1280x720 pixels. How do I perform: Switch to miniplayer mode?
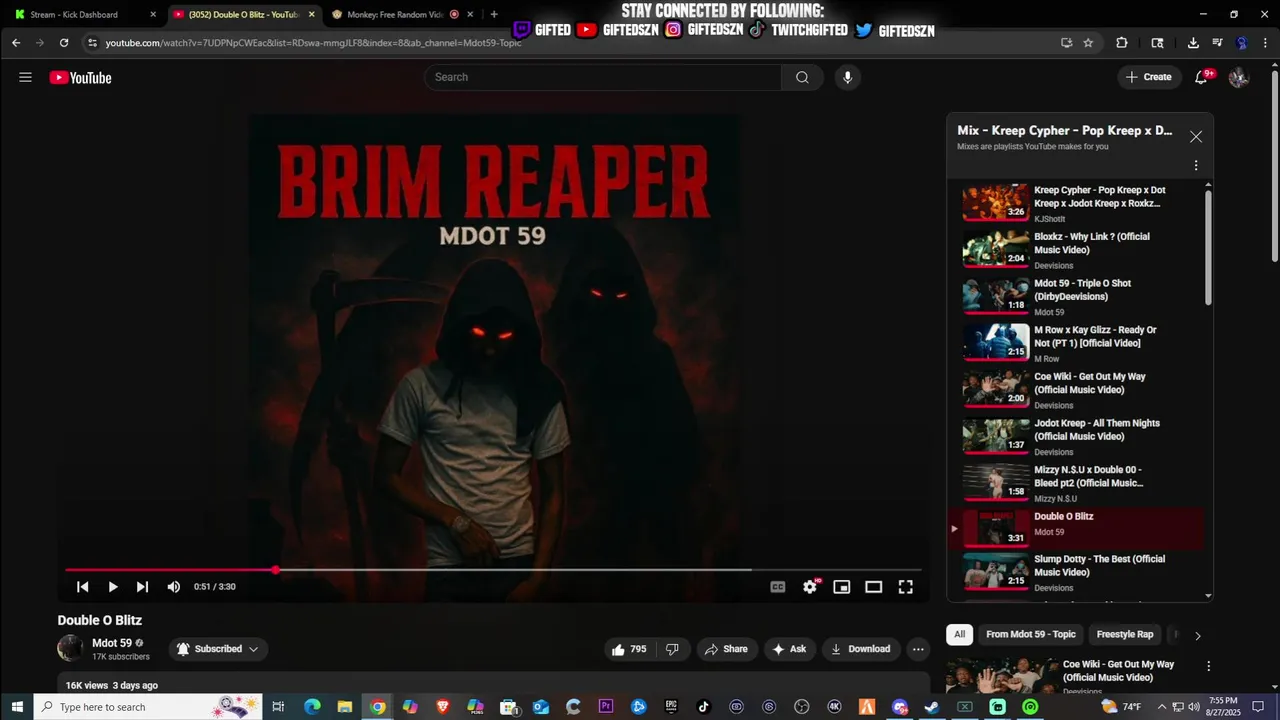tap(842, 587)
